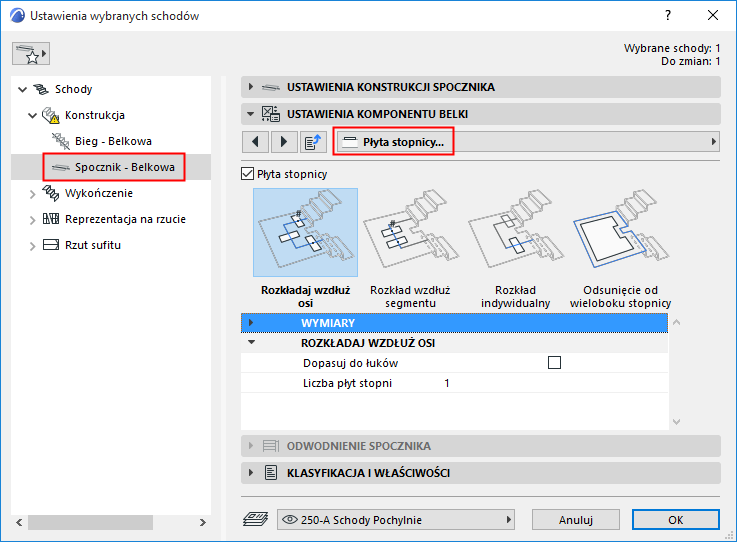
Task: Open the Favorites star button
Action: 31,54
